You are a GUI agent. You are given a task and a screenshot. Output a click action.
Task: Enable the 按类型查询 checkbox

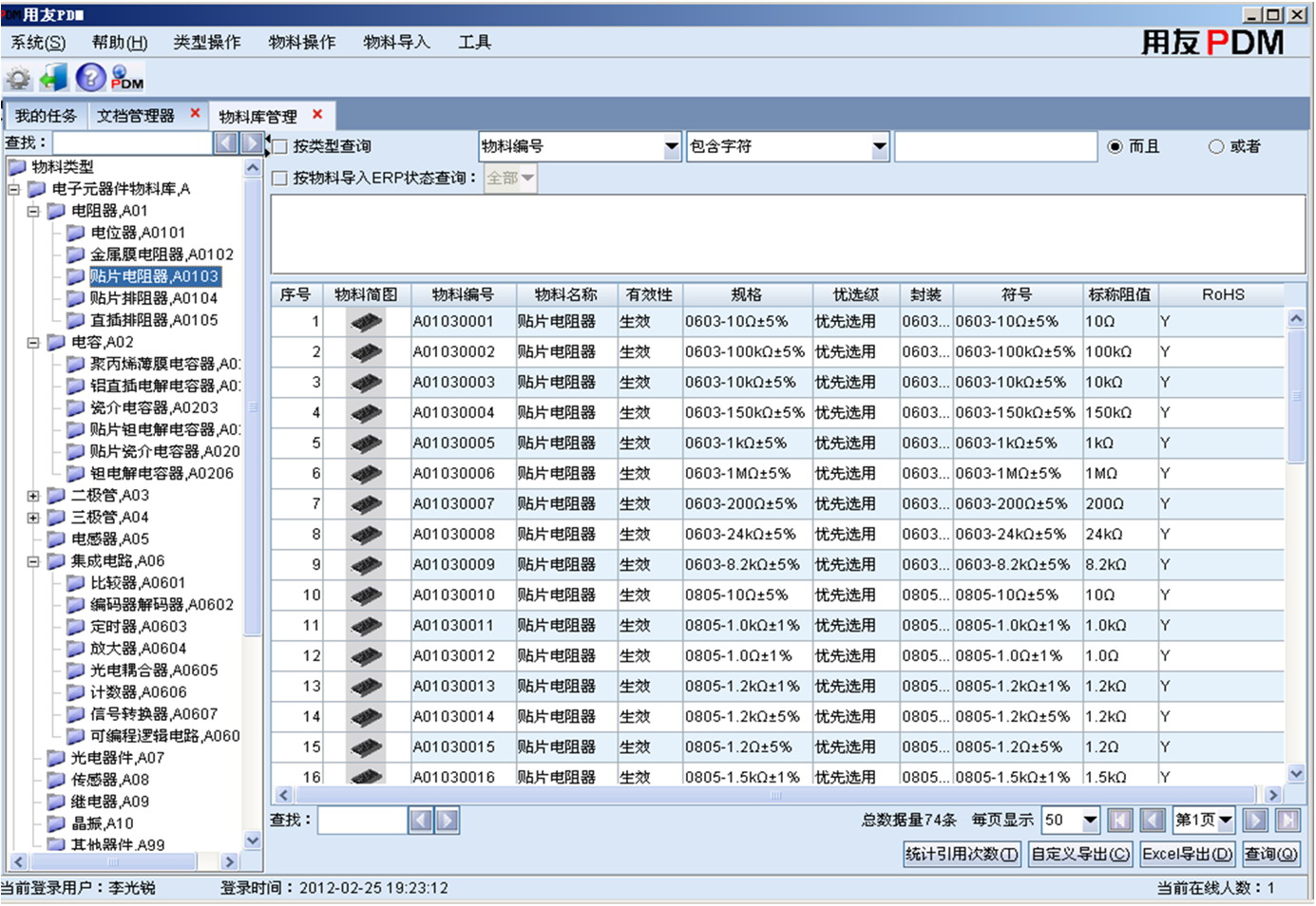280,146
